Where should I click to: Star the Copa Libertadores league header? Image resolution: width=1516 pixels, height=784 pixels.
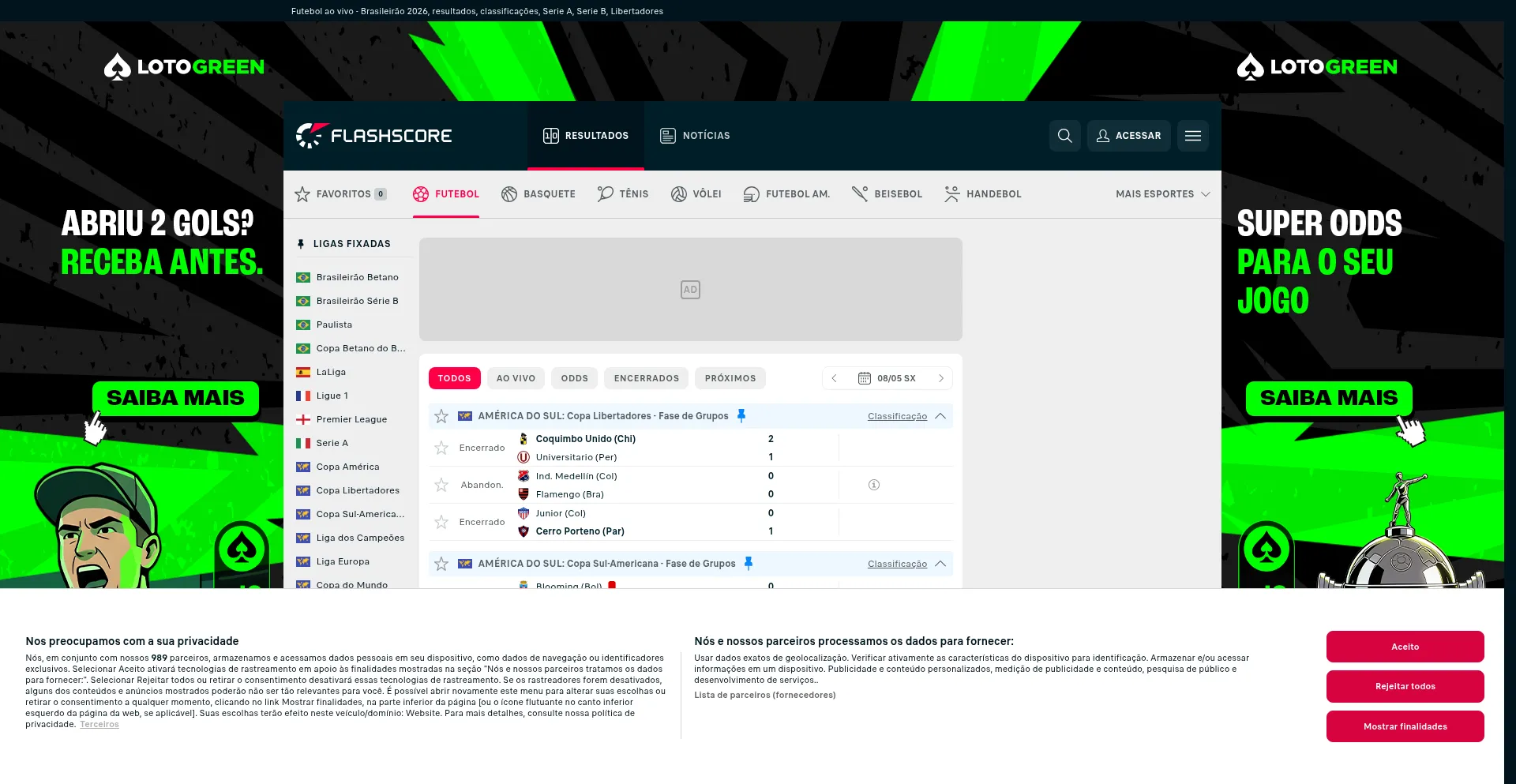[x=441, y=416]
